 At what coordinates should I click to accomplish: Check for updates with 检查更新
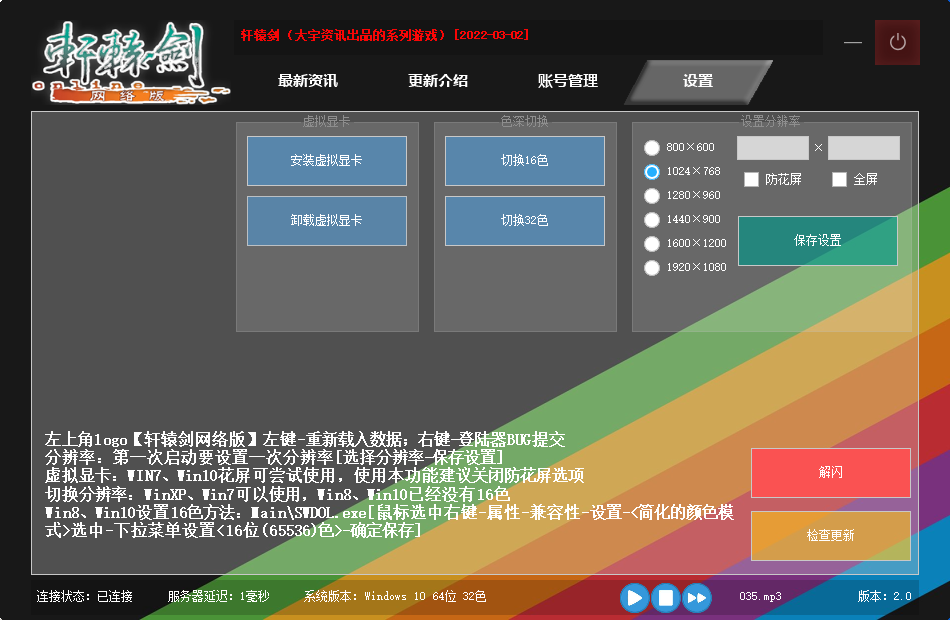(831, 536)
